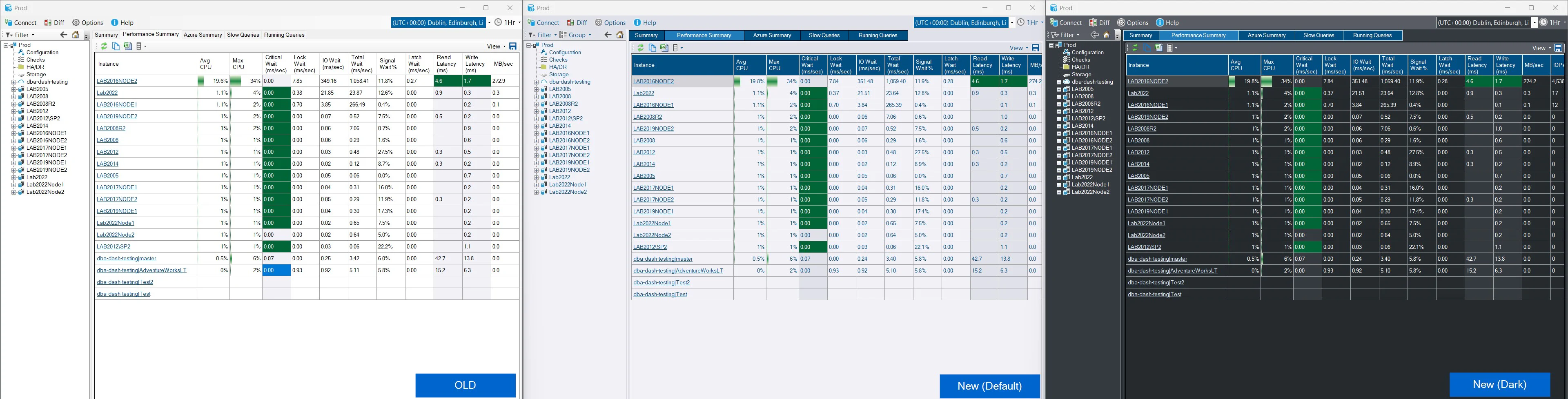Select HA/DR node in light New (Default) window tree
This screenshot has height=399, width=1568.
pyautogui.click(x=557, y=67)
